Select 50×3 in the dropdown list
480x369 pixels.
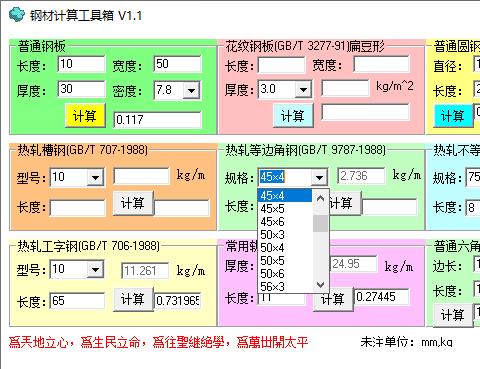(285, 235)
